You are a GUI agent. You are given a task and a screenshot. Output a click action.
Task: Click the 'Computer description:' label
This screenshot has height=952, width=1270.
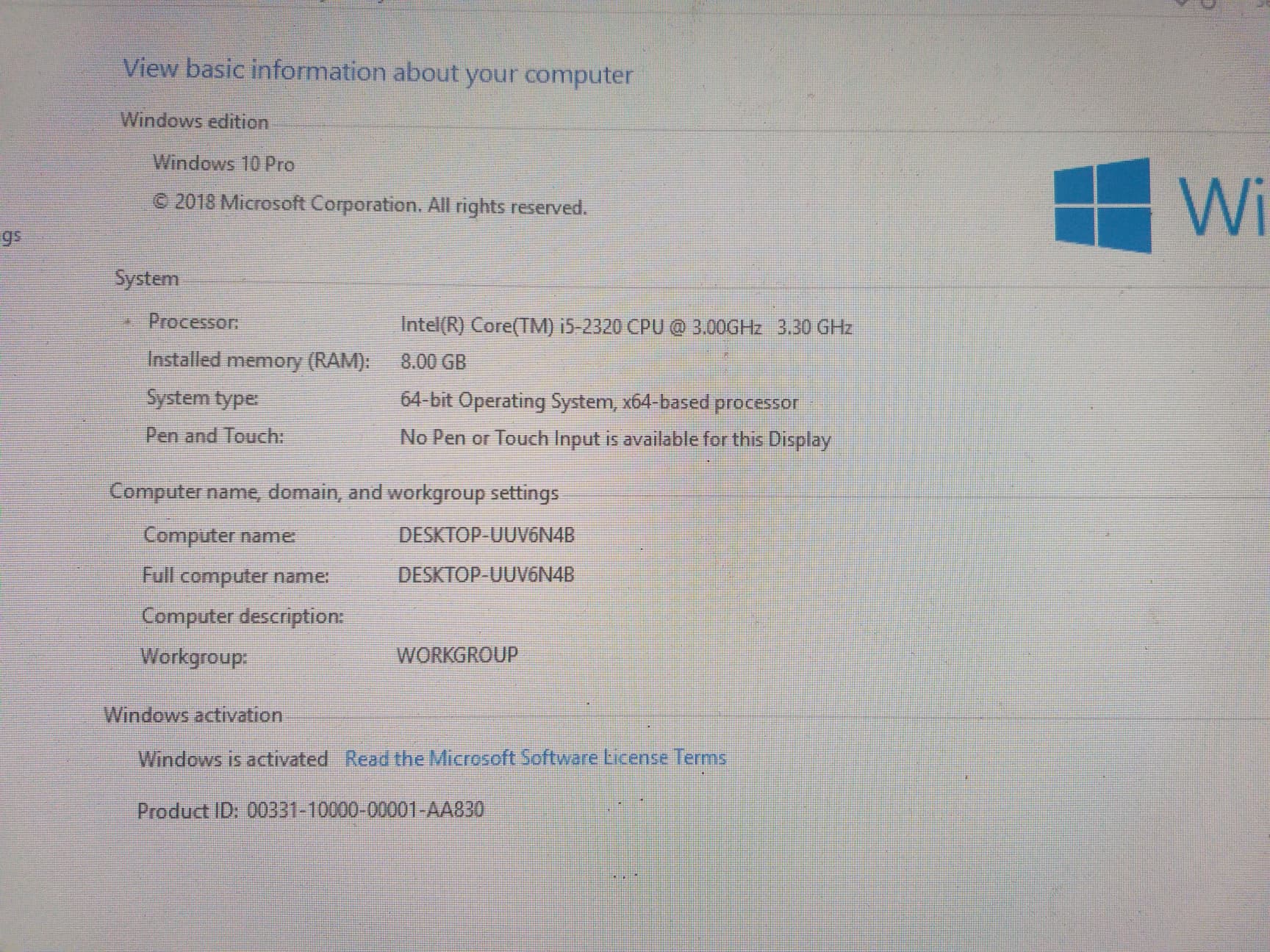coord(242,616)
